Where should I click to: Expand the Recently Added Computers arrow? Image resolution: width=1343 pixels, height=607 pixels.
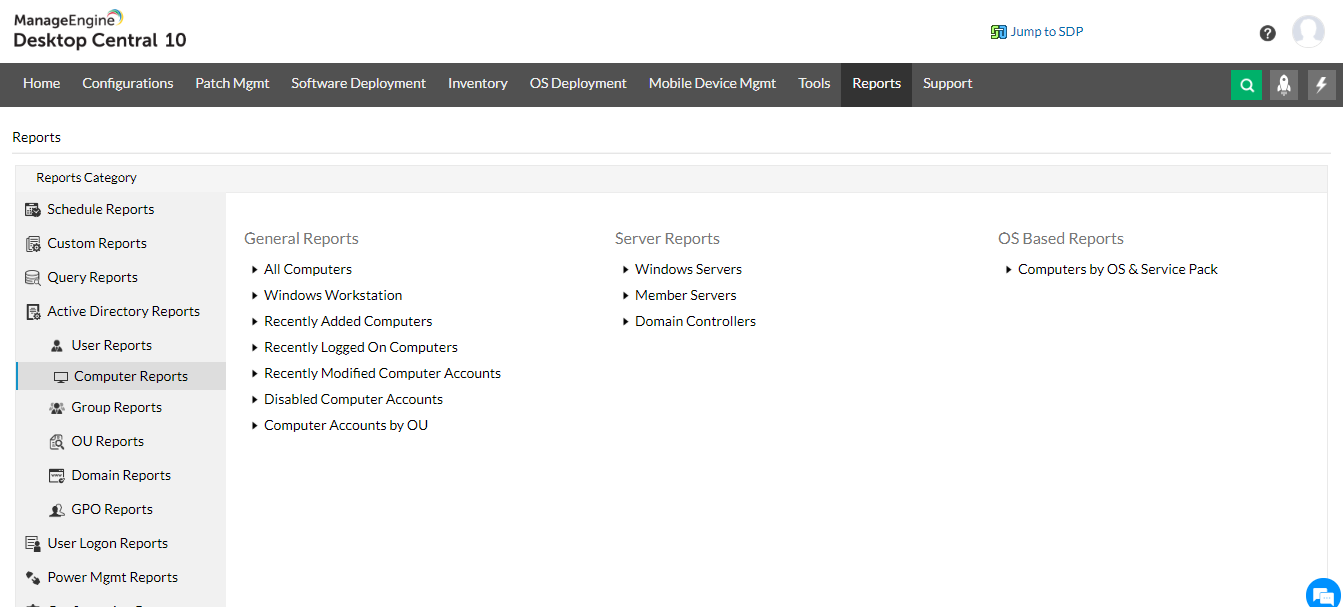[x=255, y=322]
